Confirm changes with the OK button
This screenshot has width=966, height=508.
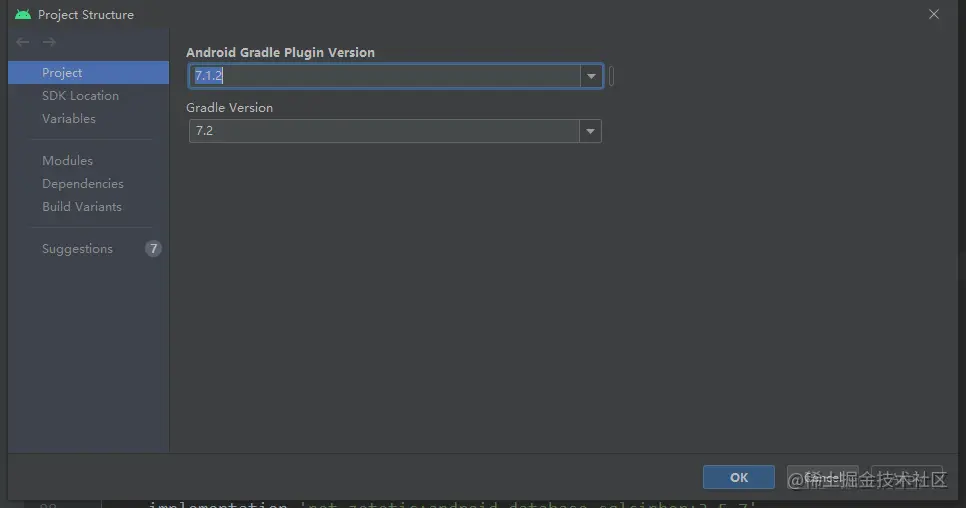click(739, 477)
